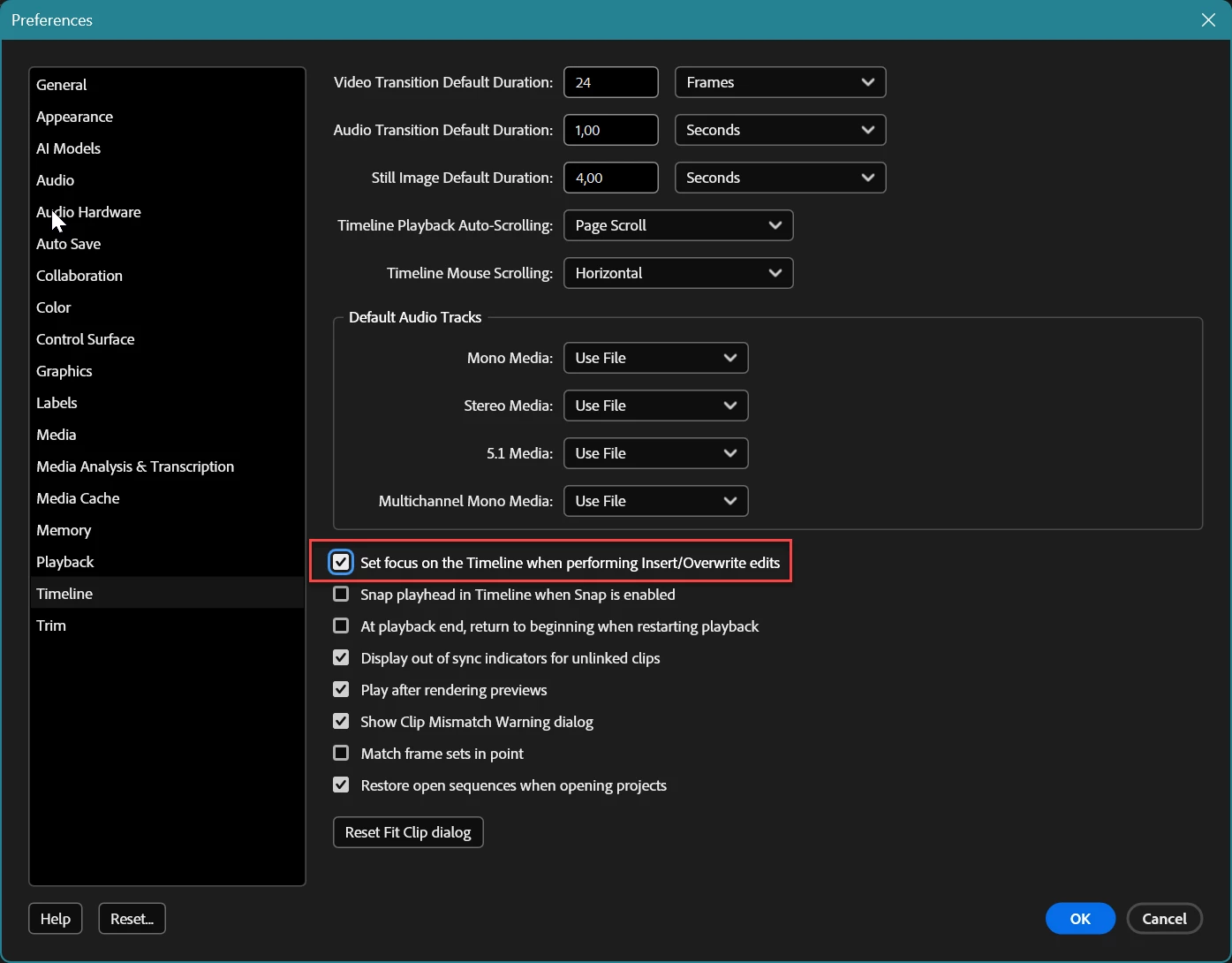
Task: Select Timeline category in sidebar
Action: pos(167,594)
